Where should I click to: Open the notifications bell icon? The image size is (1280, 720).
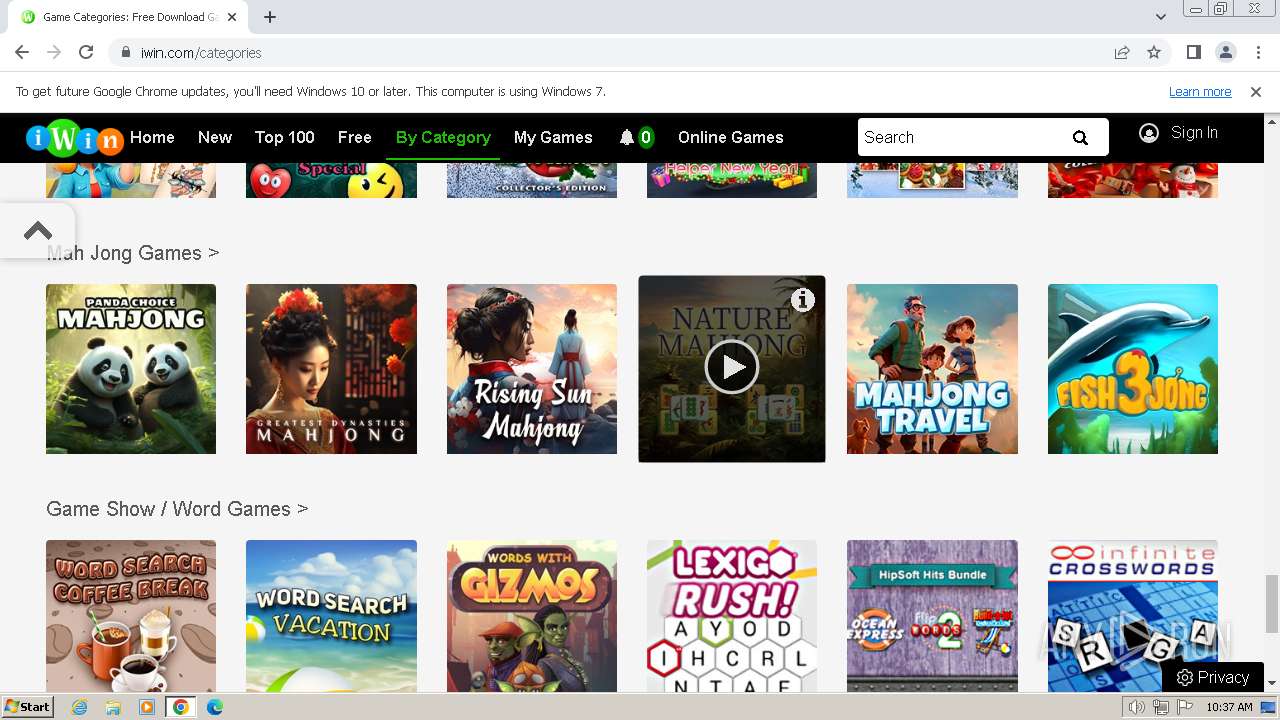click(x=627, y=138)
